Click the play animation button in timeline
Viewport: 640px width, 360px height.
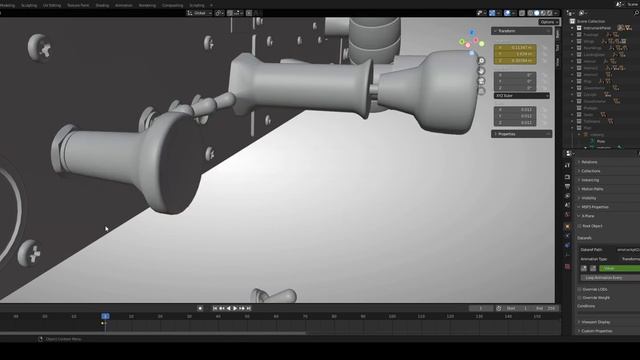click(x=235, y=308)
